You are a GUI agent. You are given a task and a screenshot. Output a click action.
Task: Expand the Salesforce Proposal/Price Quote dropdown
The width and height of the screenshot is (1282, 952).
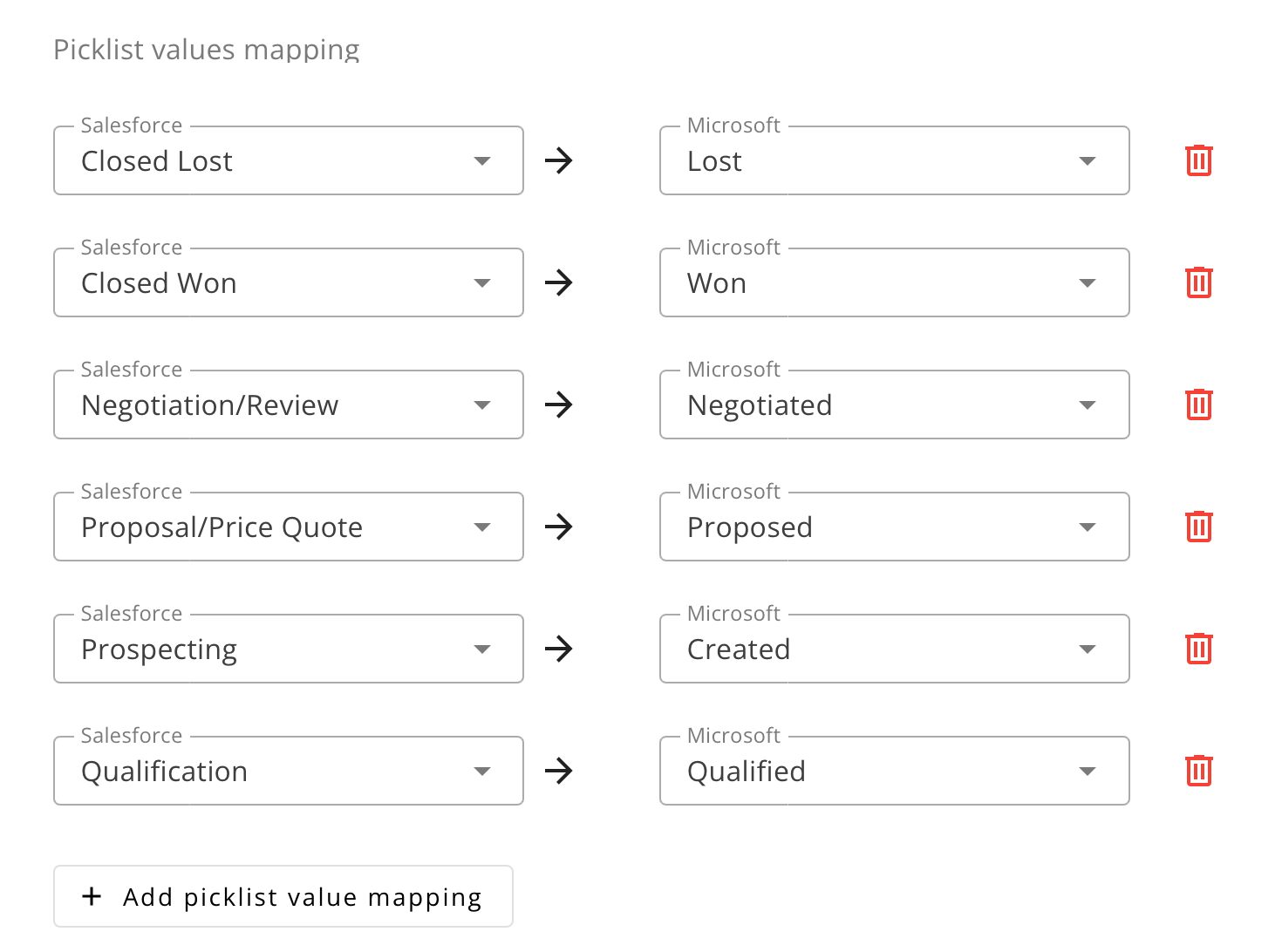[x=481, y=527]
